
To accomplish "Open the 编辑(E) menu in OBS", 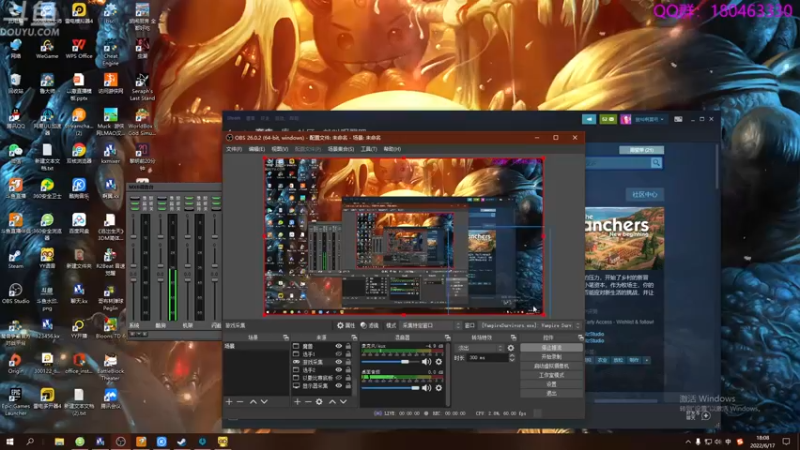I will (x=256, y=149).
